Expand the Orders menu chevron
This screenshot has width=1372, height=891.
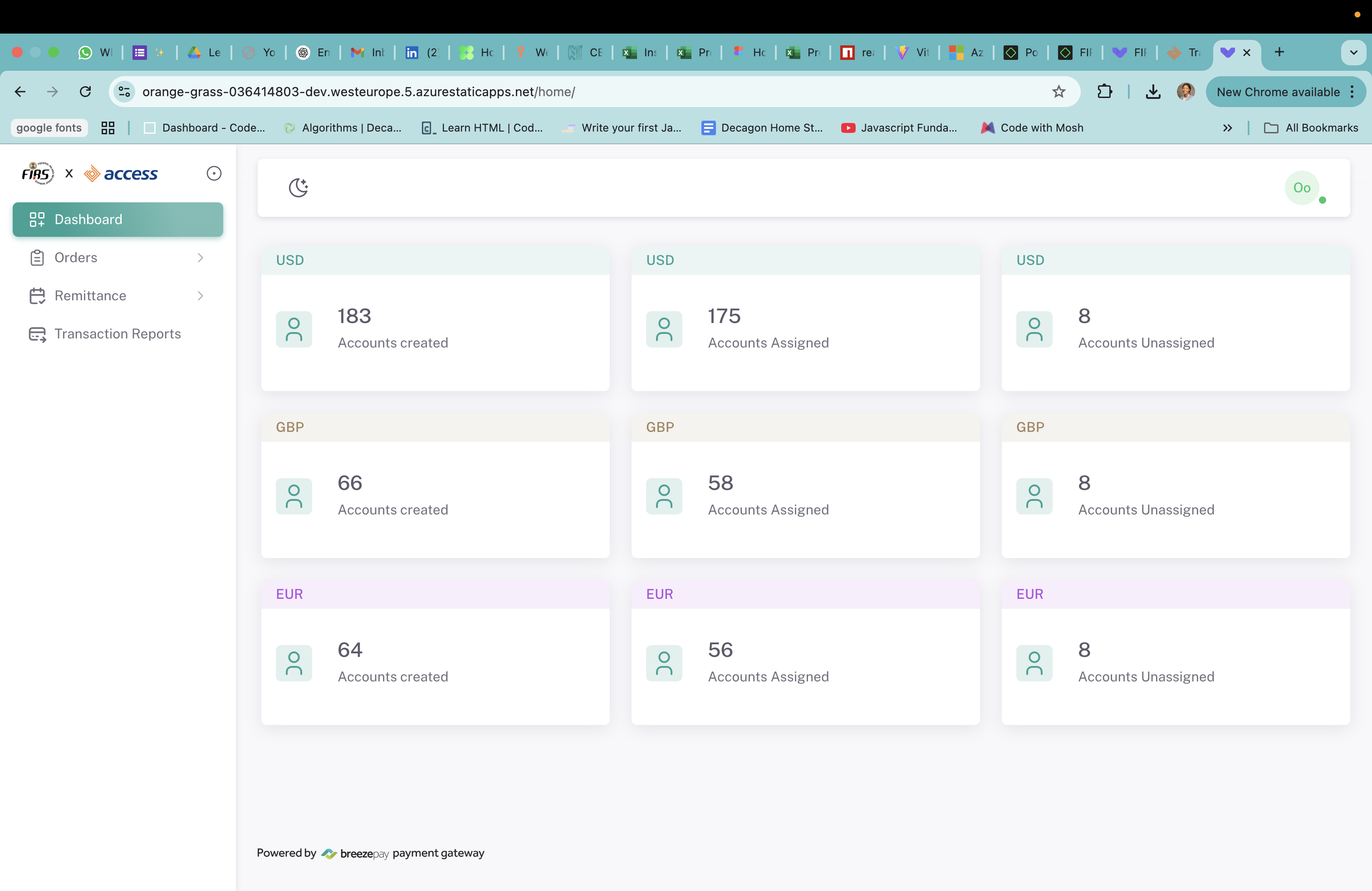point(200,258)
